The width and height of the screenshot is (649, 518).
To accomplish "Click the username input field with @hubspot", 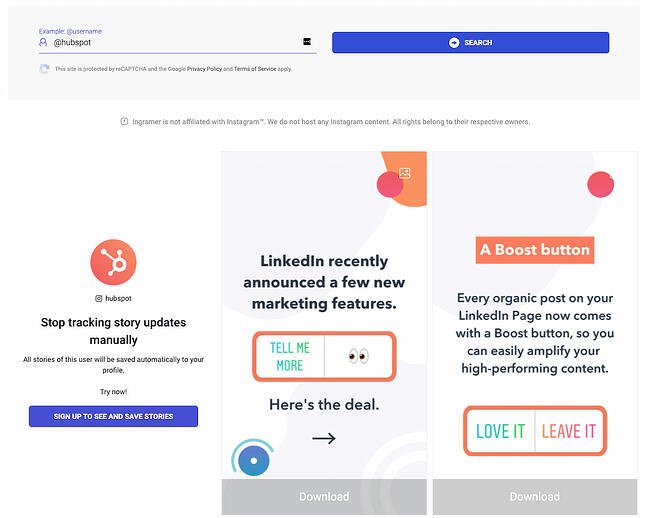I will click(x=177, y=42).
